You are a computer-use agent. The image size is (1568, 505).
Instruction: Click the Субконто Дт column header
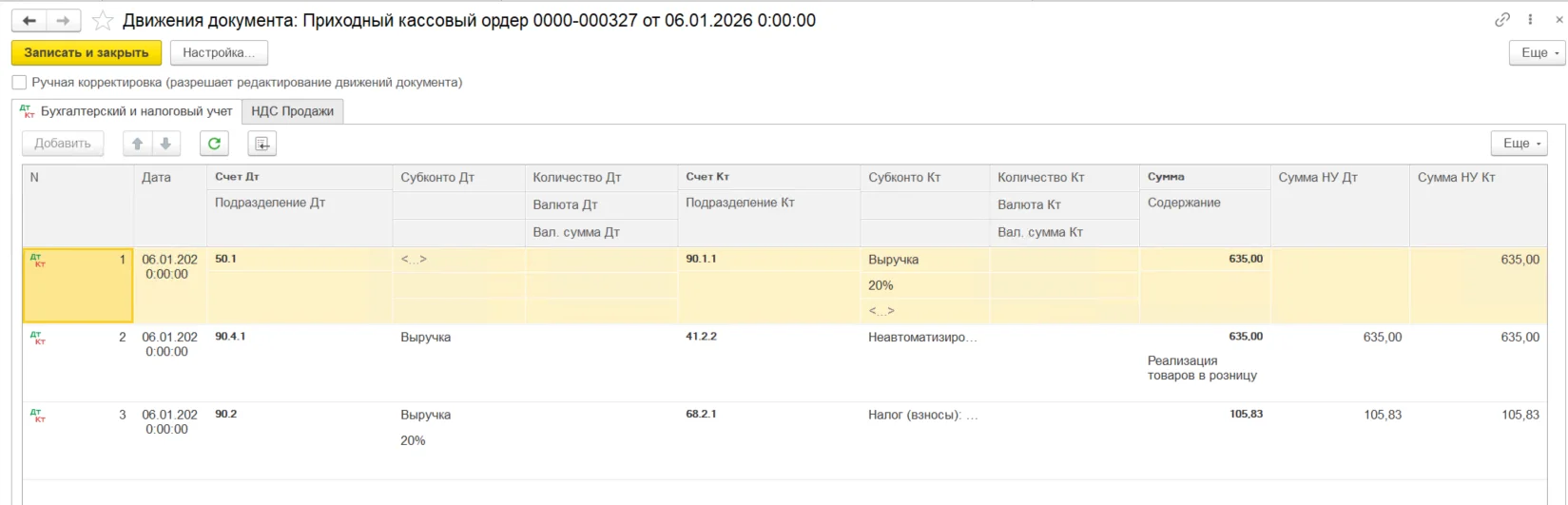point(458,178)
